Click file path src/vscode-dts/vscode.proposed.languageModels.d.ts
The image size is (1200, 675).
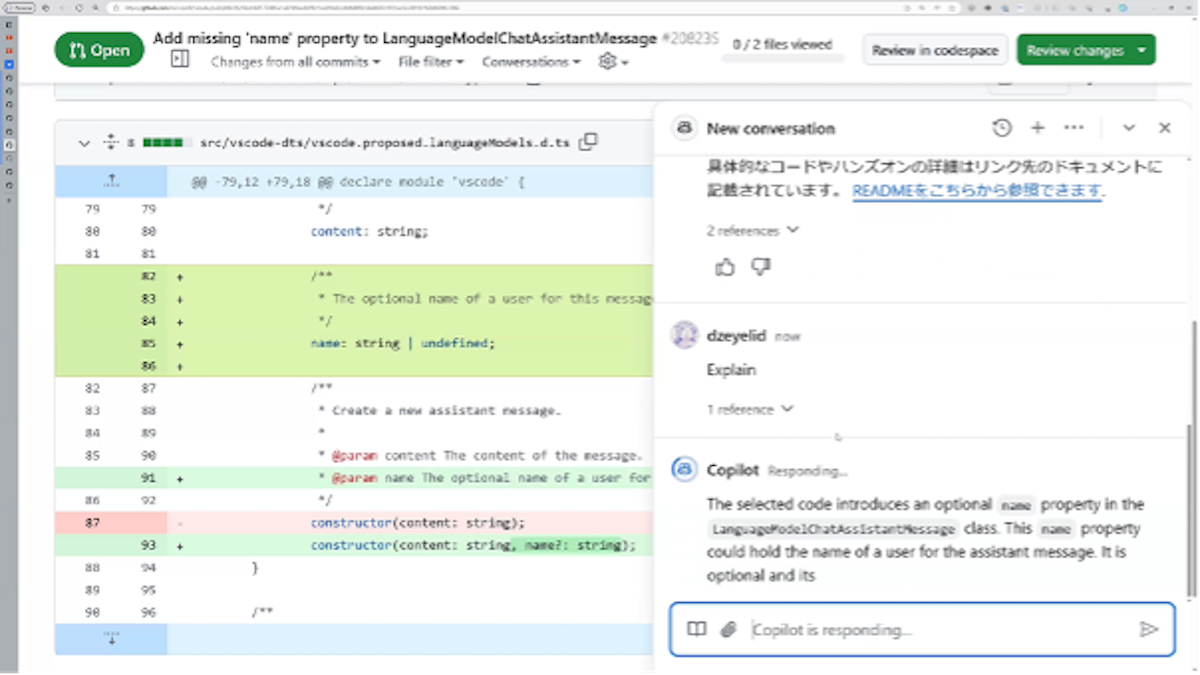pyautogui.click(x=383, y=143)
